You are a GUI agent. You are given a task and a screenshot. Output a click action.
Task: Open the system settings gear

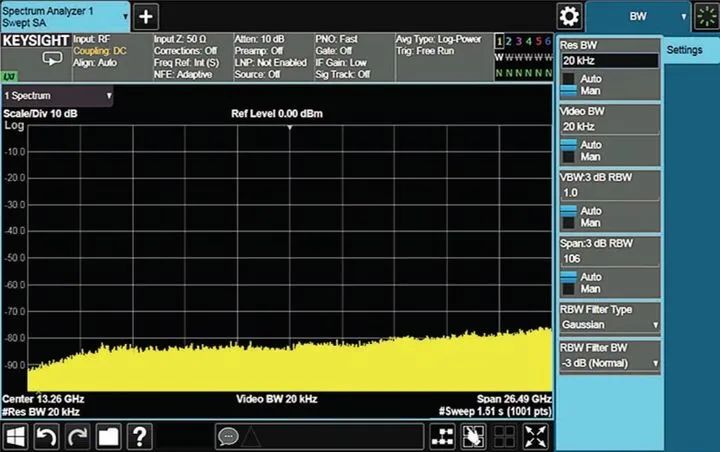(570, 16)
